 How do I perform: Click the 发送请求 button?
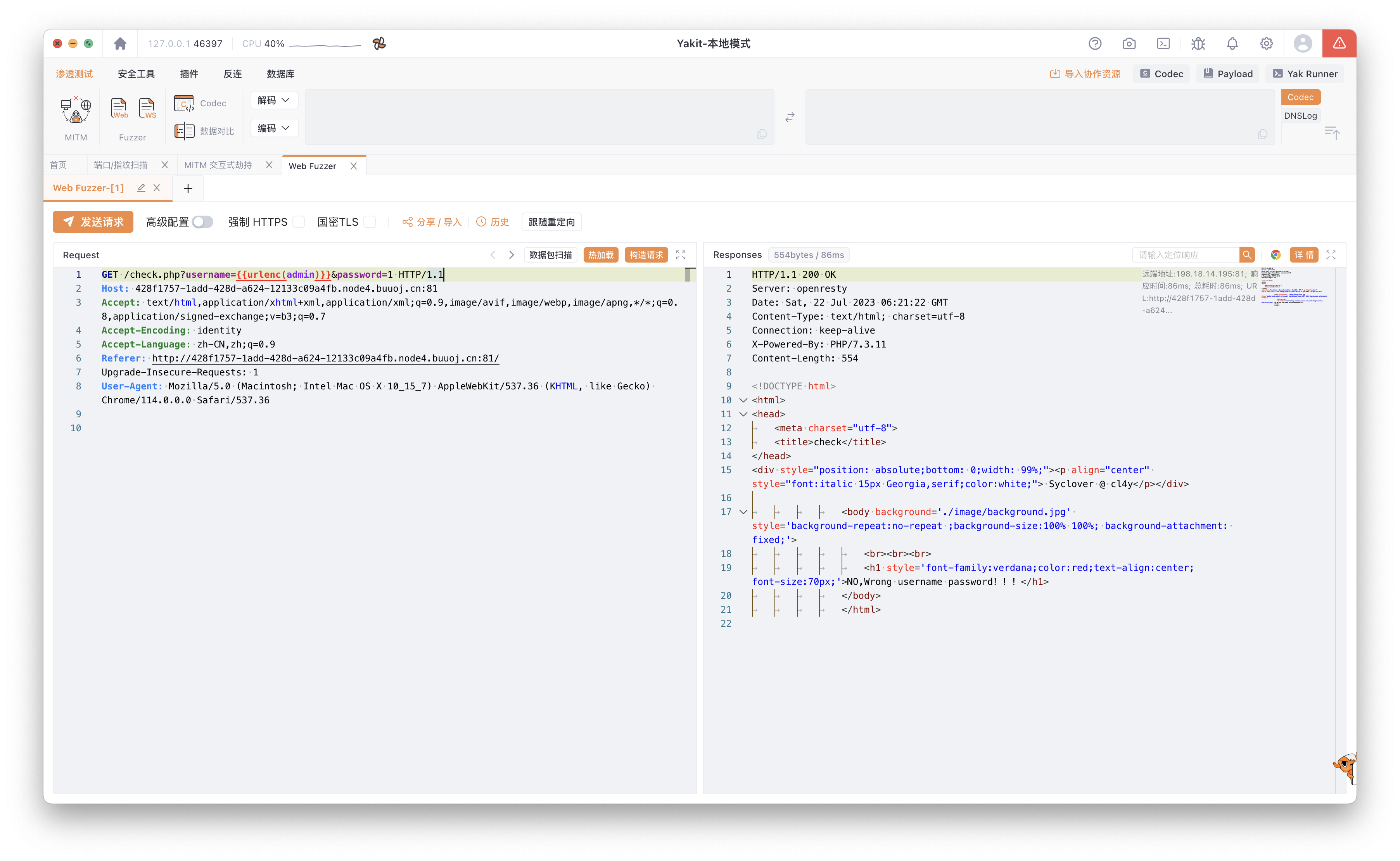coord(93,222)
